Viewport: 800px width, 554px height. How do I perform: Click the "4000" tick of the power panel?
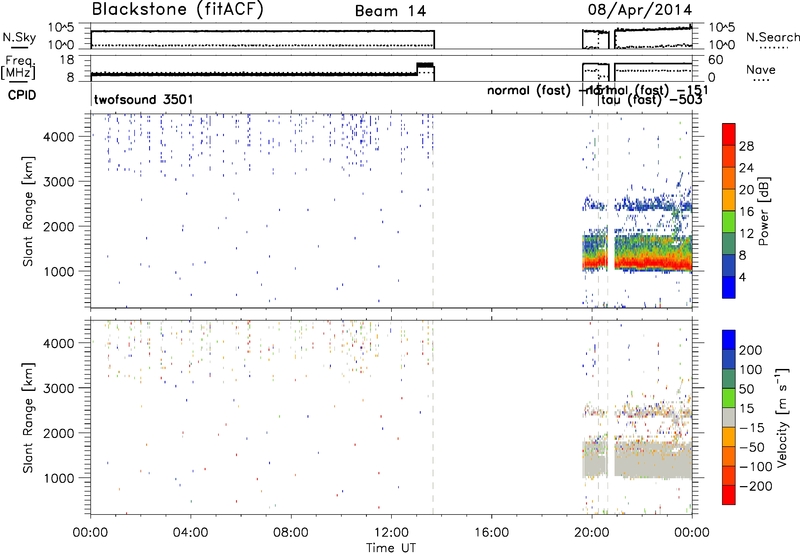[x=59, y=137]
